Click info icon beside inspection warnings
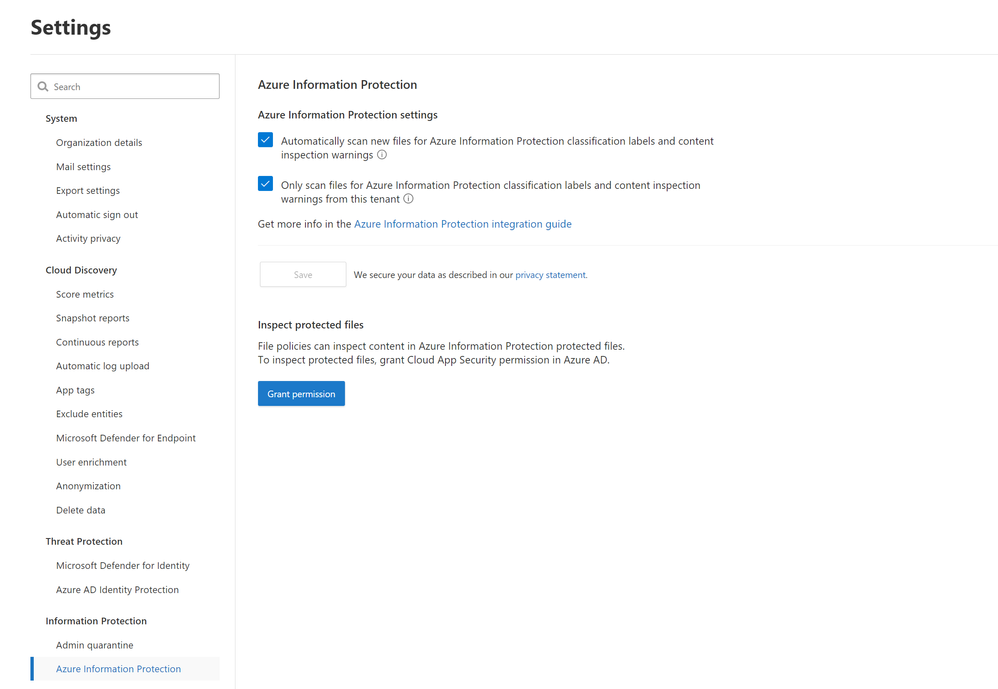 [x=382, y=155]
